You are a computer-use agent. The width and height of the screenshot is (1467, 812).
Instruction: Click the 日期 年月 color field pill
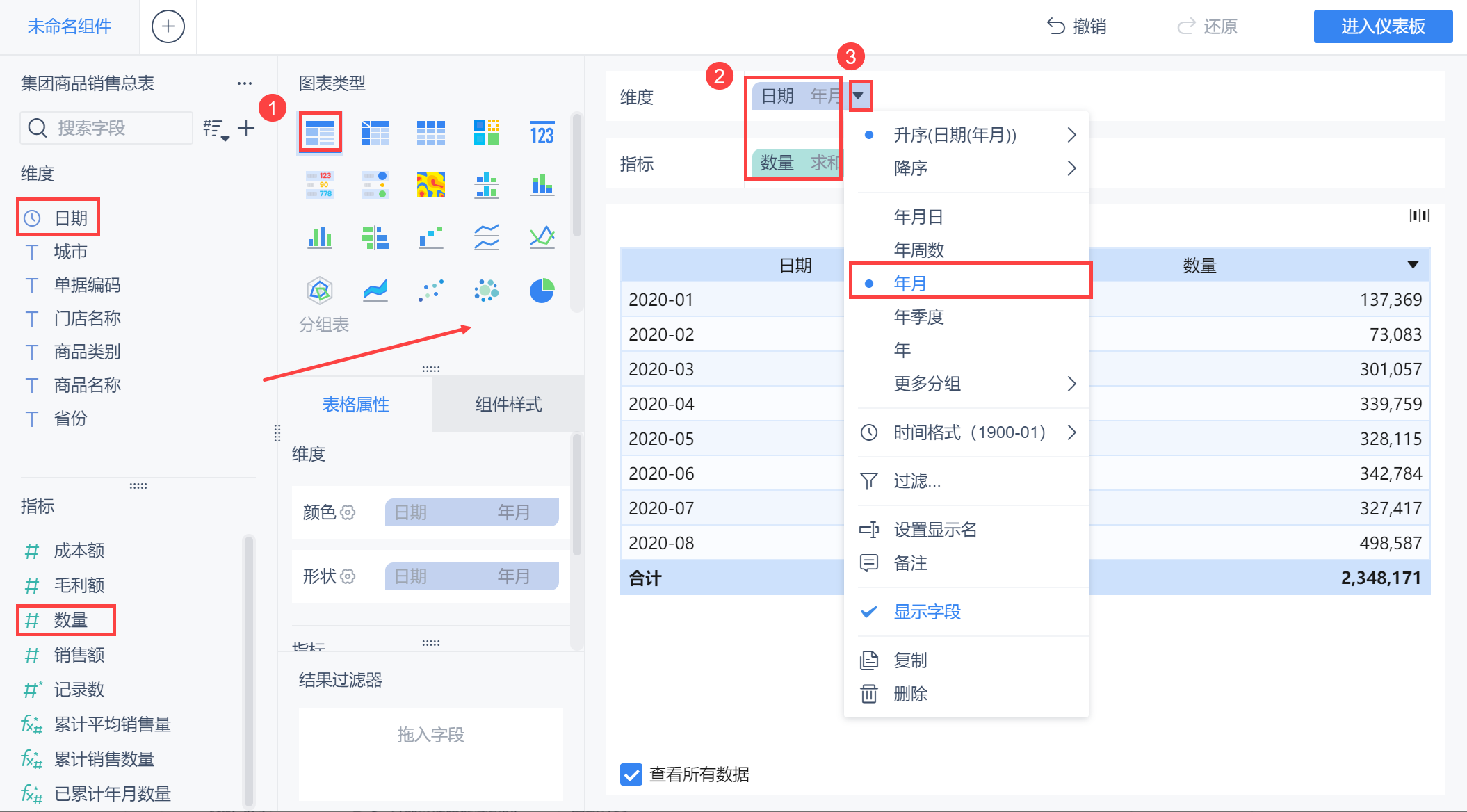(x=471, y=512)
